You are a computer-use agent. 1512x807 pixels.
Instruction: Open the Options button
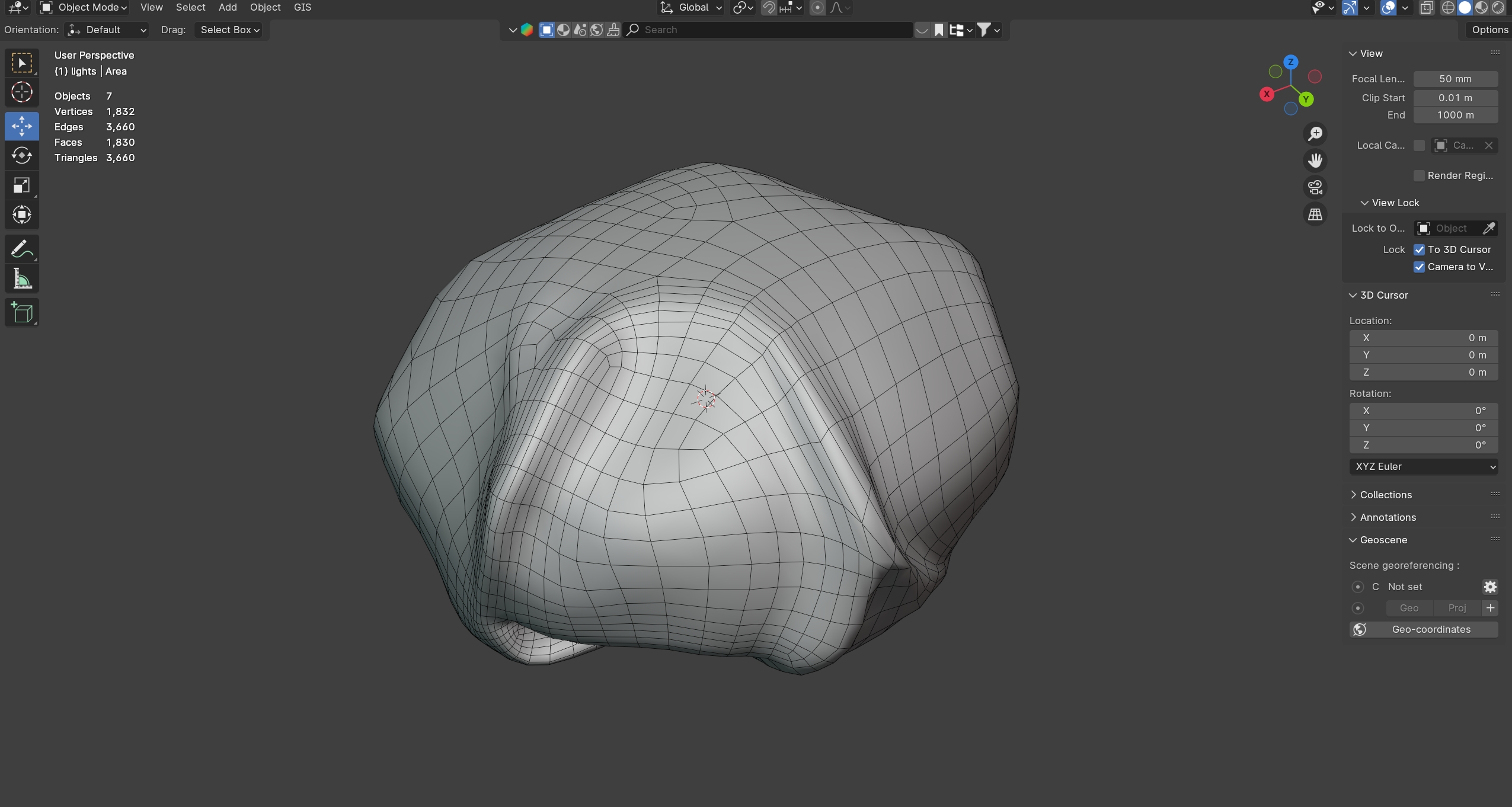(x=1489, y=30)
